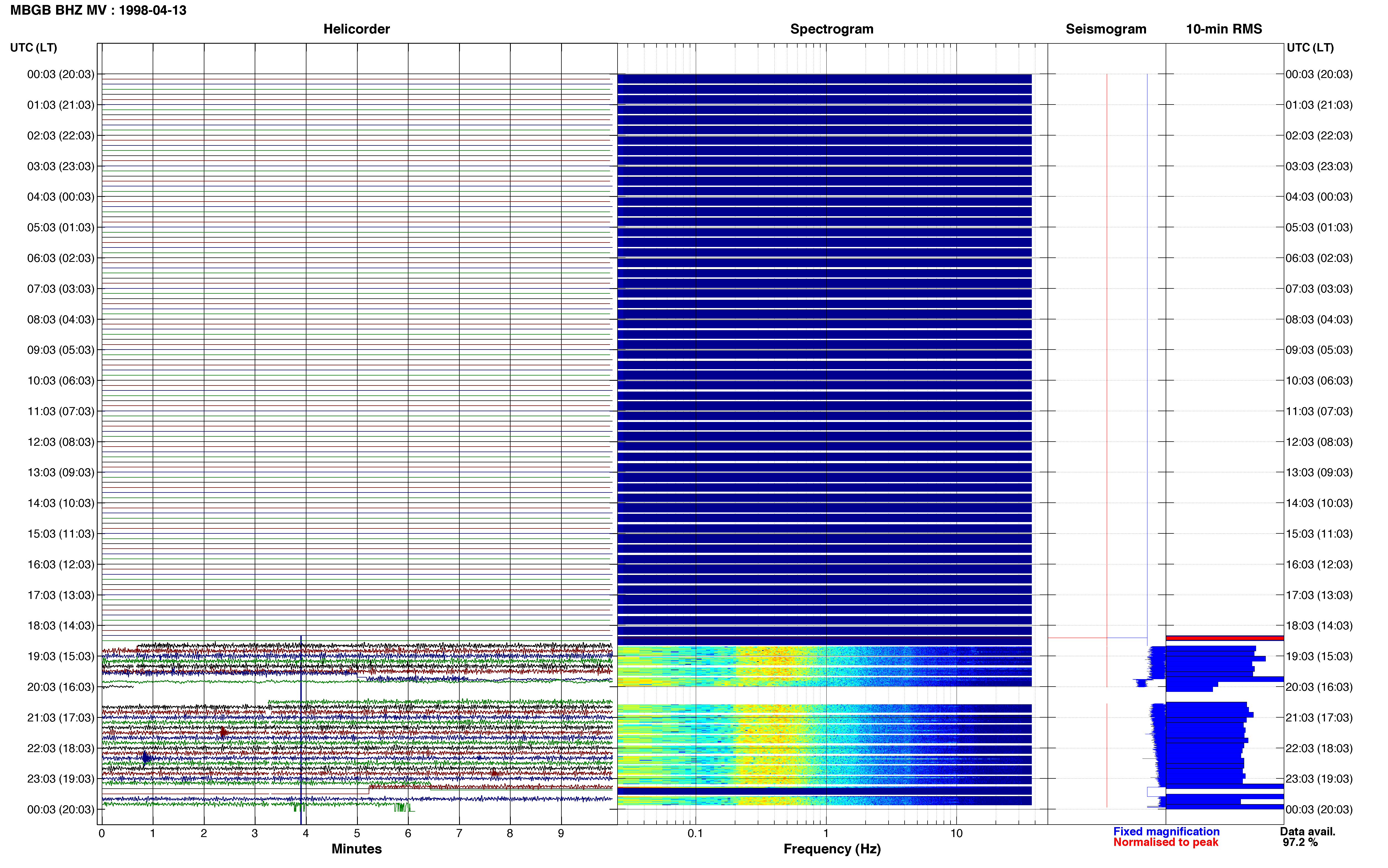Click the left time label '23:03 (19:03)'
This screenshot has height=868, width=1388.
tap(61, 778)
